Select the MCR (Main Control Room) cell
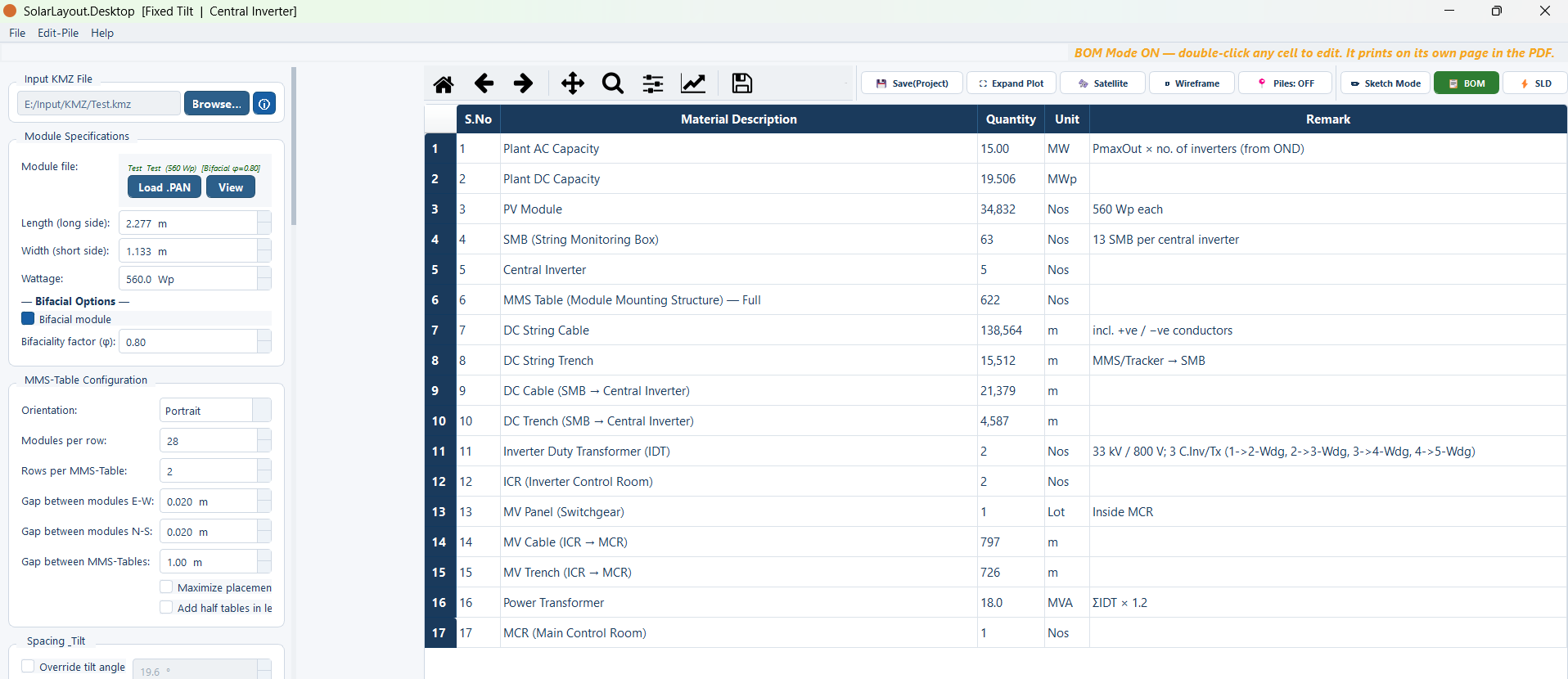 [738, 633]
